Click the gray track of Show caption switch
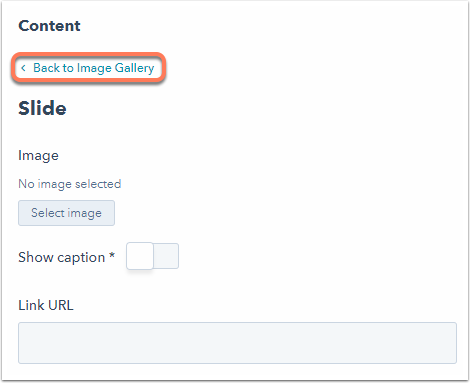The image size is (470, 383). coord(166,256)
